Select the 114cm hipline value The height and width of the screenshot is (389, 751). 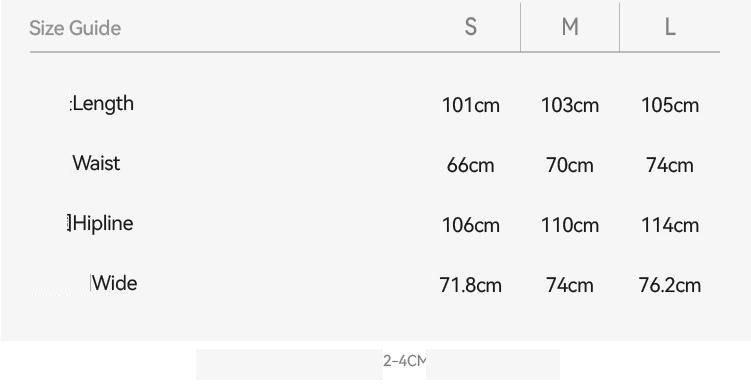670,225
